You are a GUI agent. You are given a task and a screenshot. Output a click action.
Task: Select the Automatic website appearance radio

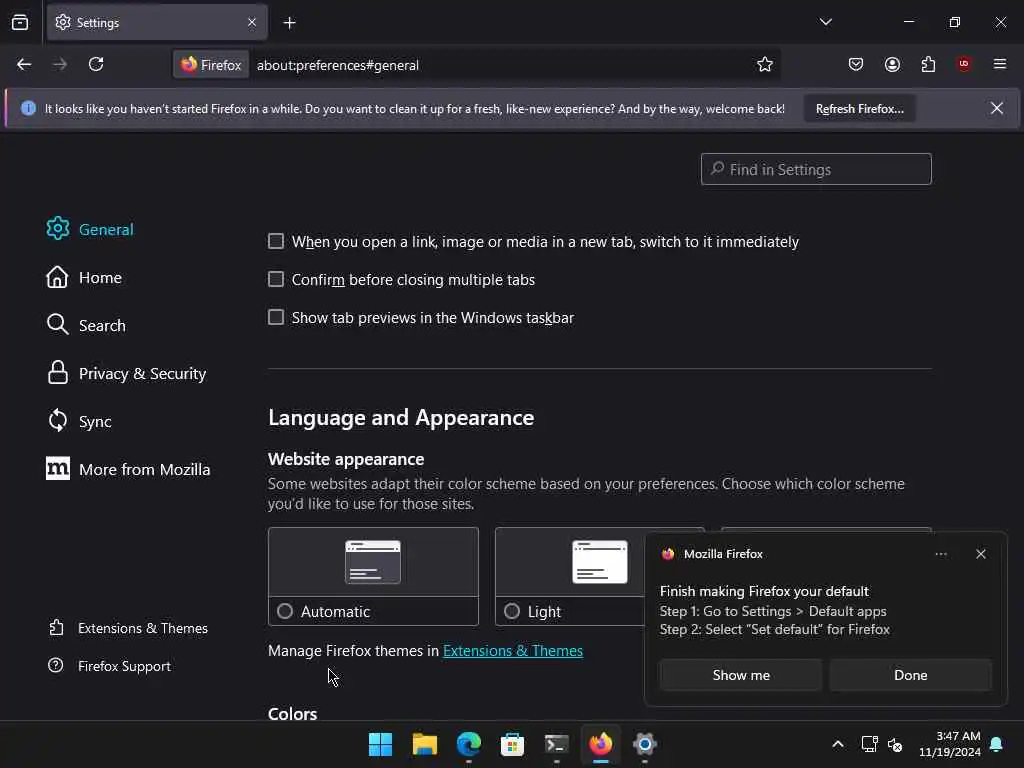285,611
